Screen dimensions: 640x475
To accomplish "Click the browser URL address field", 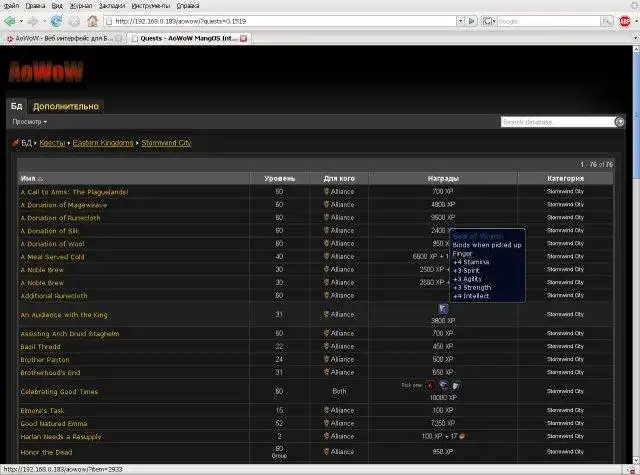I will 280,21.
